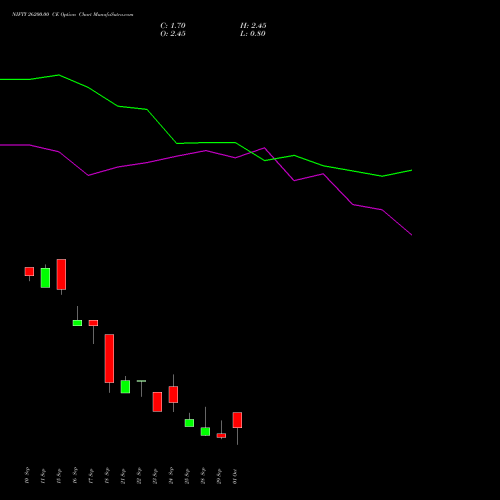Select the open value O: 2.45
This screenshot has height=500, width=500.
[173, 34]
